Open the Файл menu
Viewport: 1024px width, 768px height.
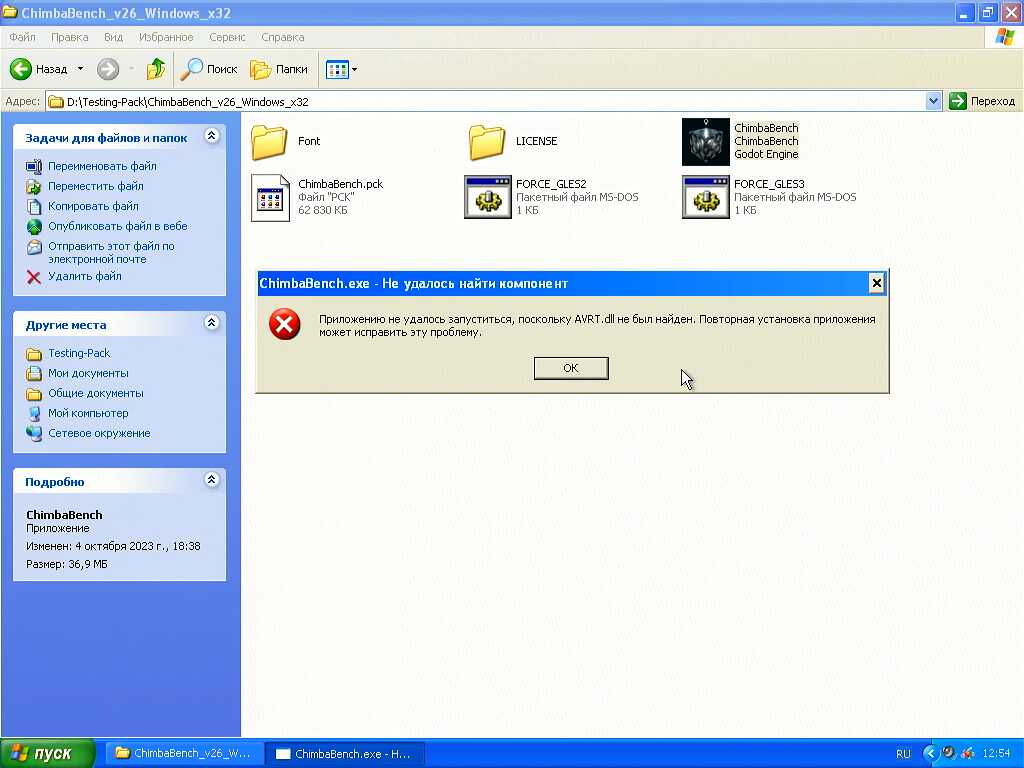tap(22, 37)
